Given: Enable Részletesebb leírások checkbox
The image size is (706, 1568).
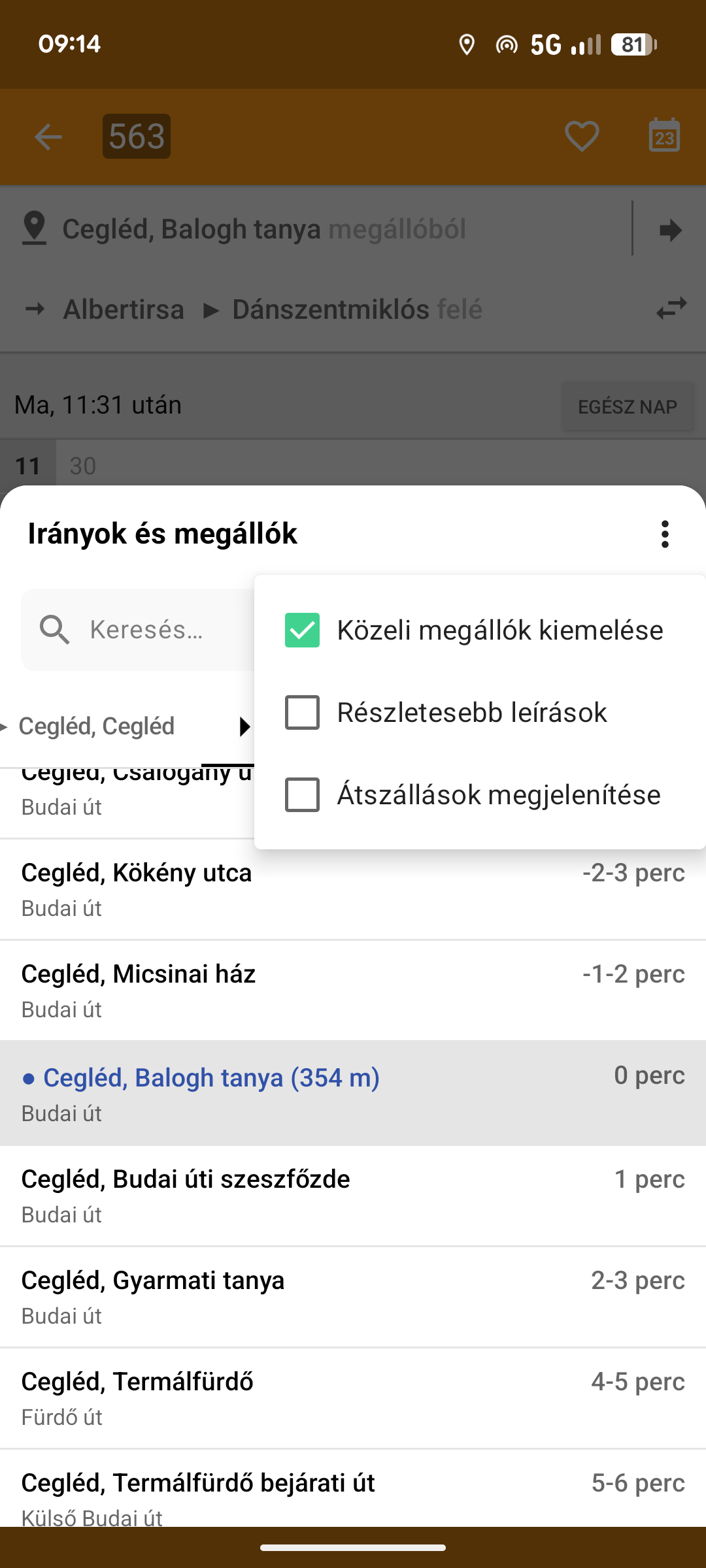Looking at the screenshot, I should click(302, 712).
